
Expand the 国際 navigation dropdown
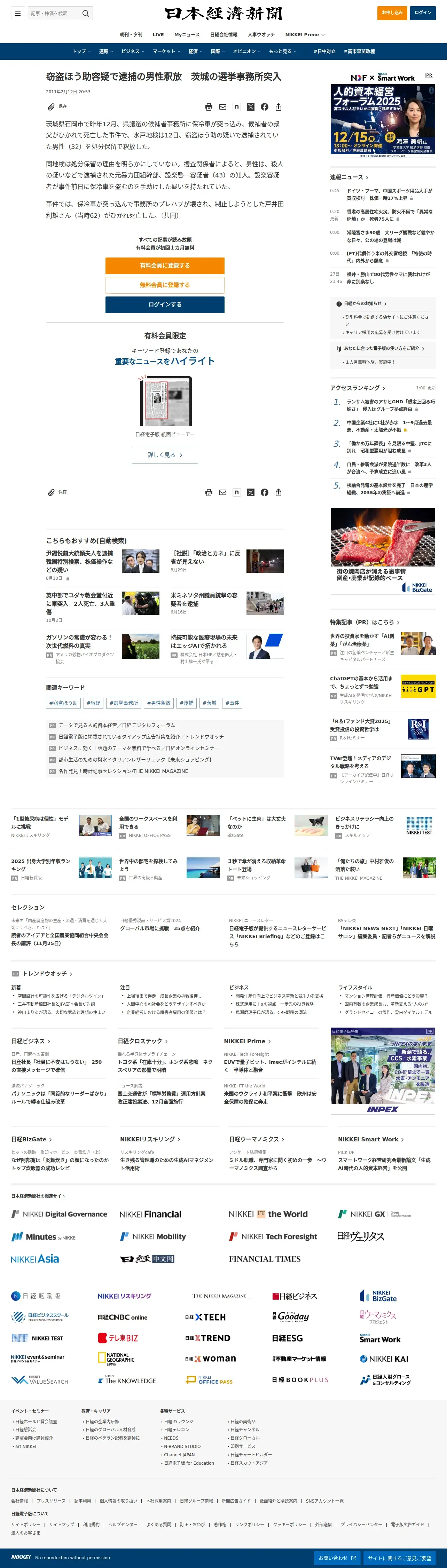pos(218,51)
